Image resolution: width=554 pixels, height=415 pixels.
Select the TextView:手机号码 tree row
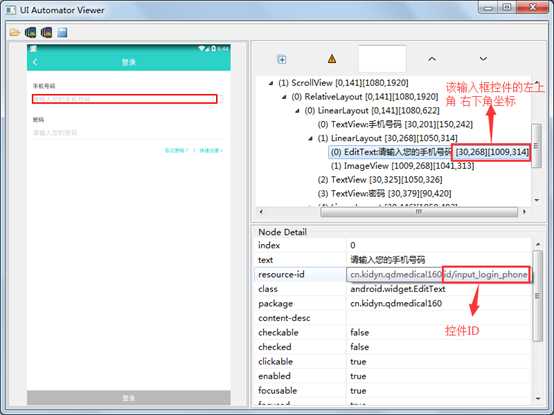click(x=395, y=124)
